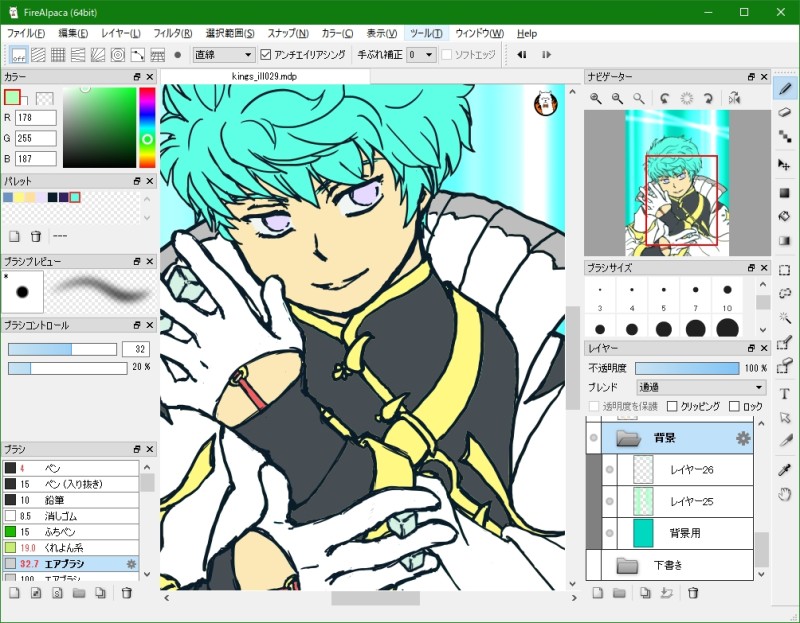800x623 pixels.
Task: Rotate canvas right in the Navigator
Action: pos(708,98)
